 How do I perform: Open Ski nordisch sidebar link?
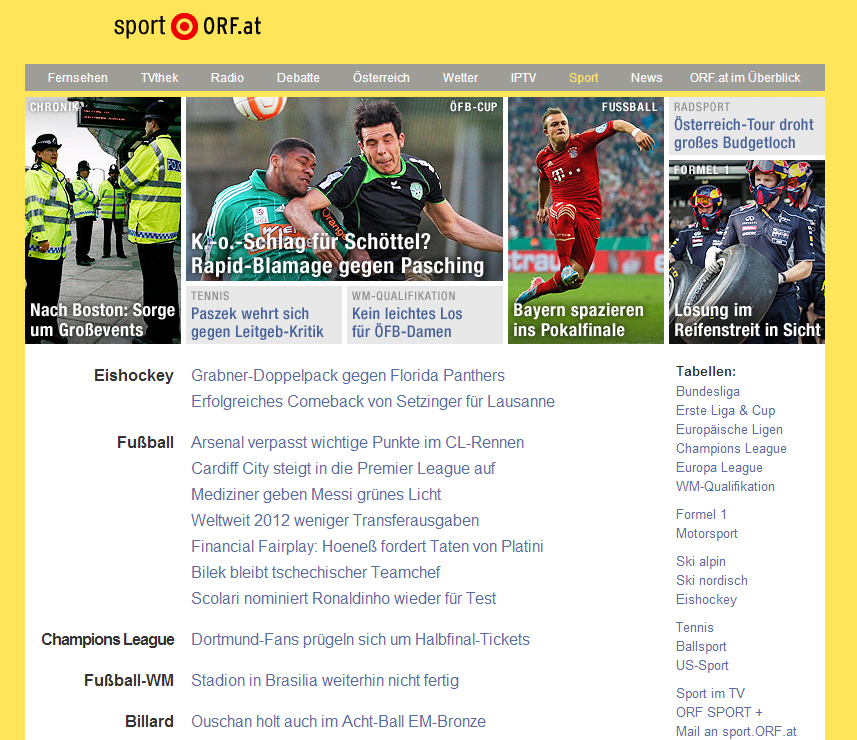[x=712, y=580]
